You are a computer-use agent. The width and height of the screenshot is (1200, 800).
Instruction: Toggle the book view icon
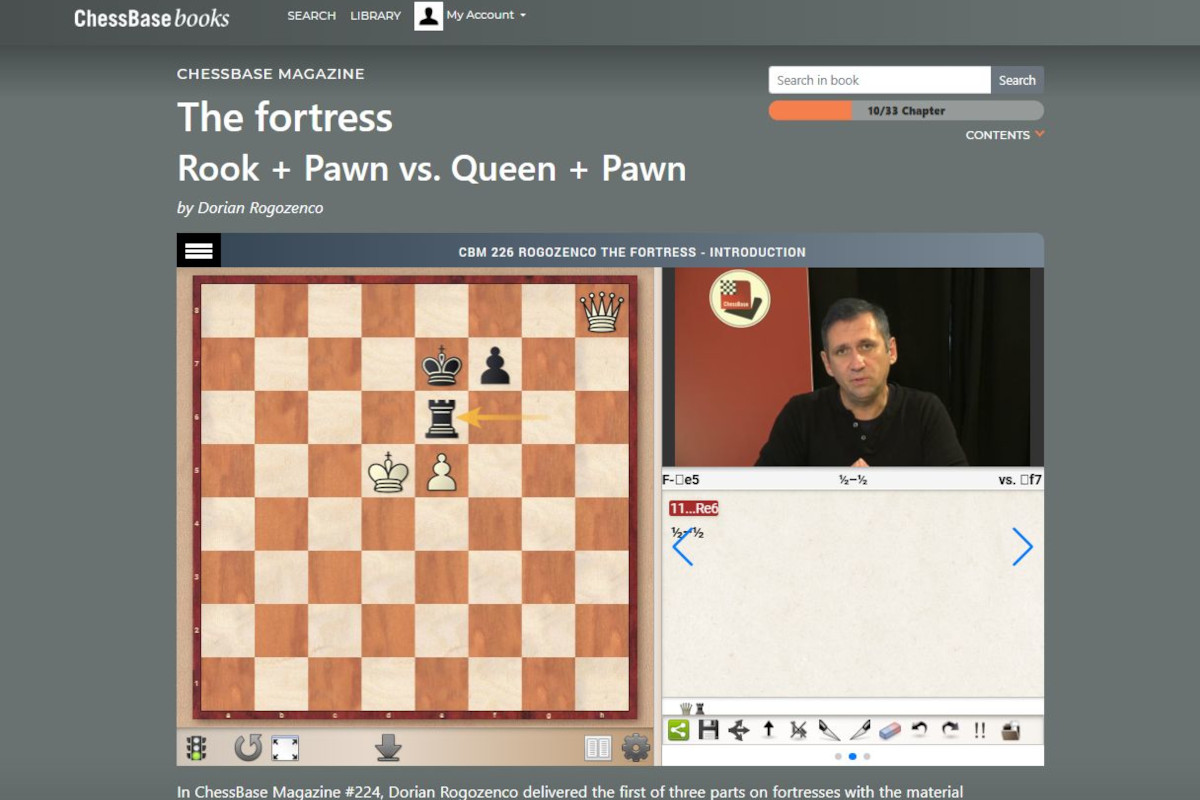pyautogui.click(x=597, y=747)
